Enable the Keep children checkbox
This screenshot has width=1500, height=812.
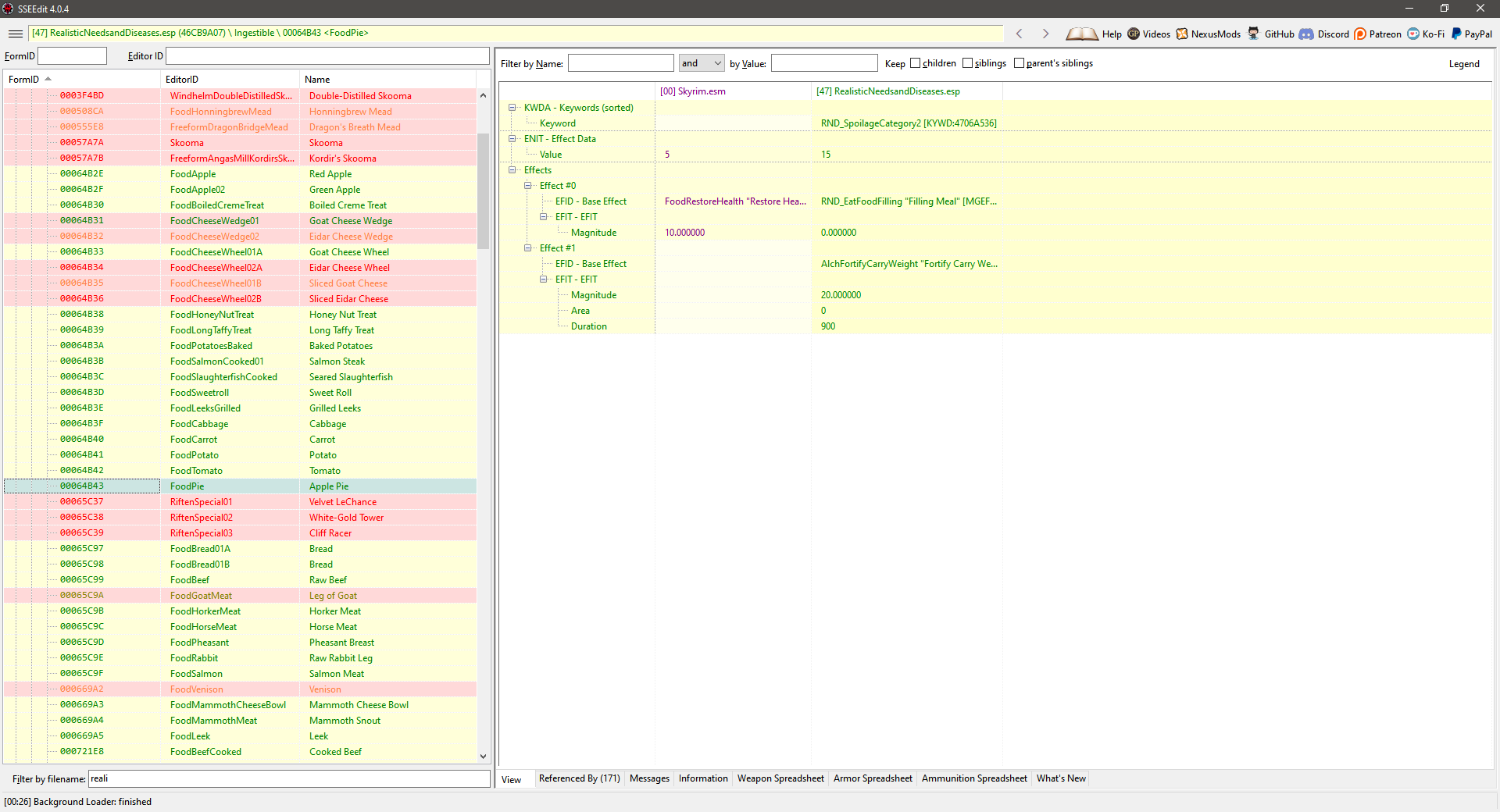pyautogui.click(x=915, y=63)
